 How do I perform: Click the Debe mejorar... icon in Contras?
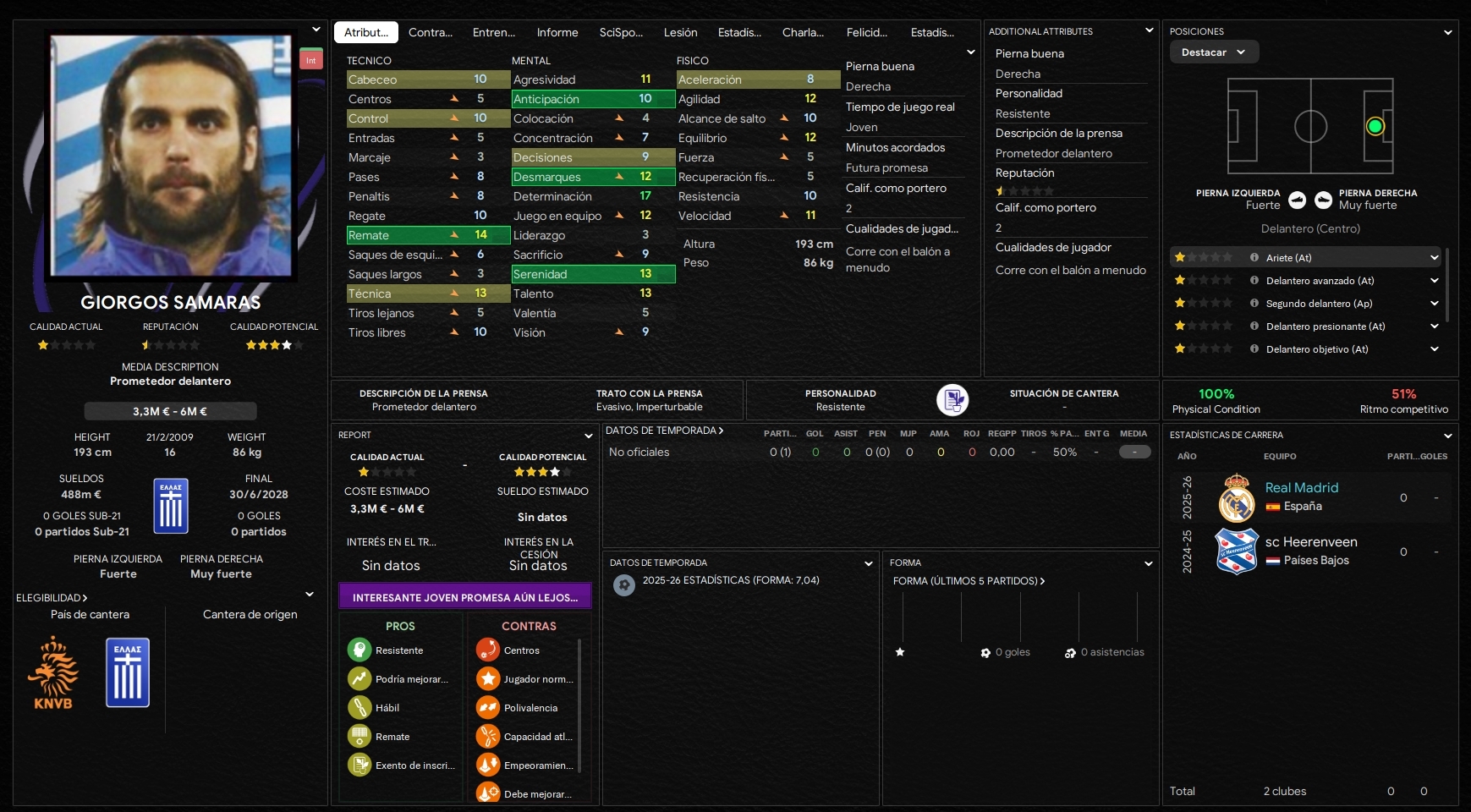click(488, 793)
